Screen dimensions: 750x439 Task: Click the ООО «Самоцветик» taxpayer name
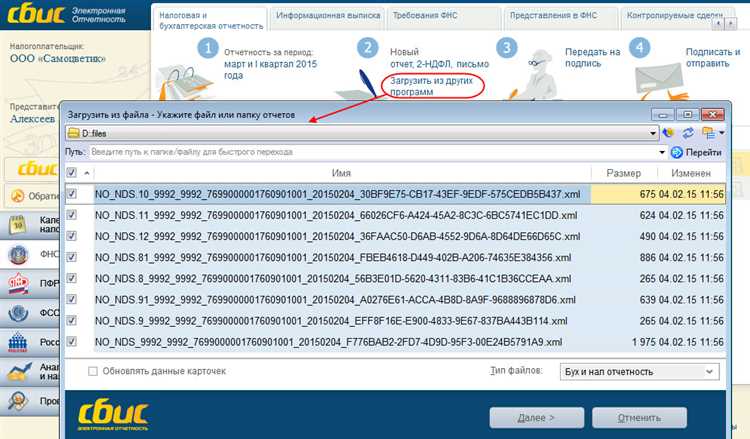[58, 59]
